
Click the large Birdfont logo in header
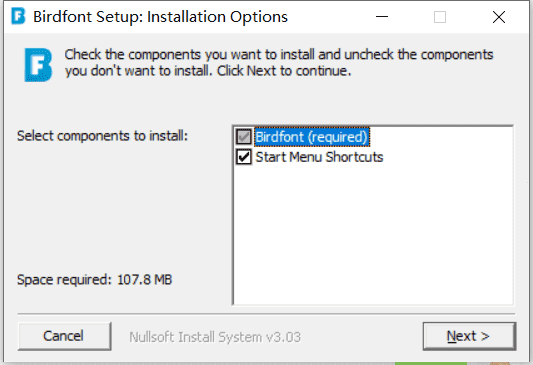tap(38, 65)
